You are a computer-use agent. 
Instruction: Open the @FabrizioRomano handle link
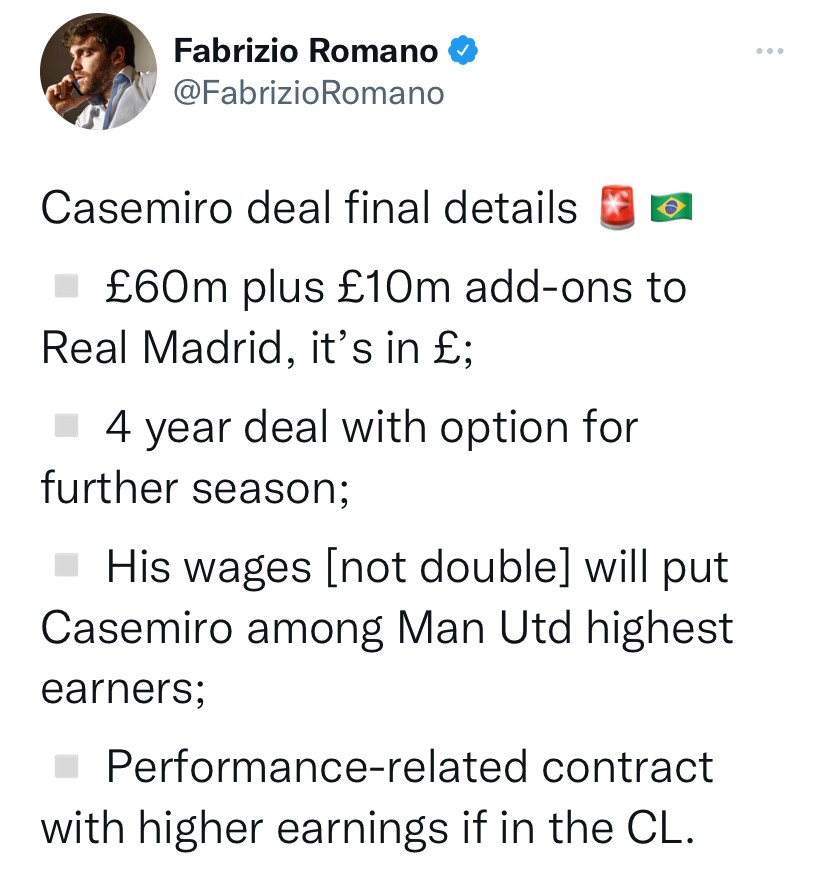pyautogui.click(x=308, y=93)
